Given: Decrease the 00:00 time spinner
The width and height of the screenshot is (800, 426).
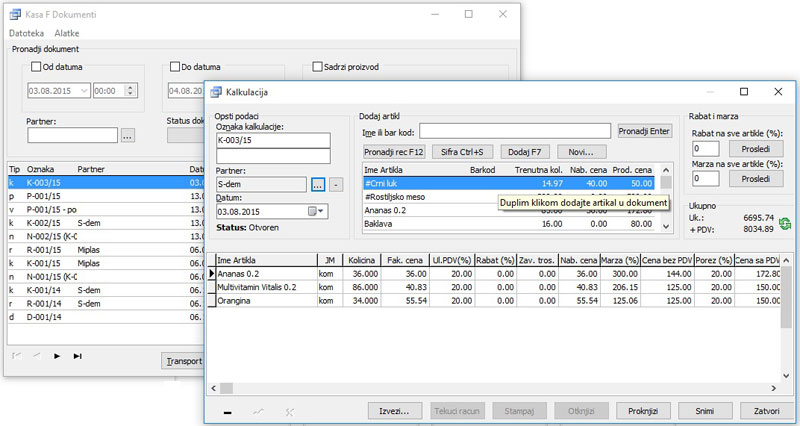Looking at the screenshot, I should click(x=131, y=94).
